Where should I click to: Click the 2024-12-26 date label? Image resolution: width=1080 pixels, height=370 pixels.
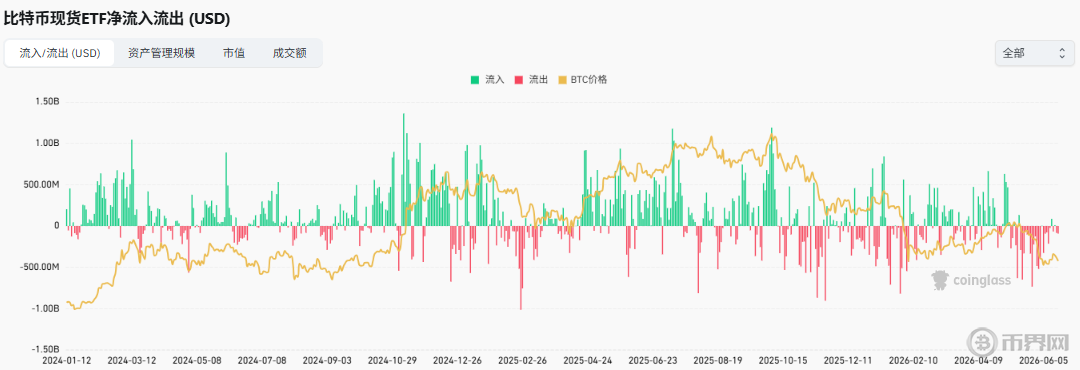[457, 360]
